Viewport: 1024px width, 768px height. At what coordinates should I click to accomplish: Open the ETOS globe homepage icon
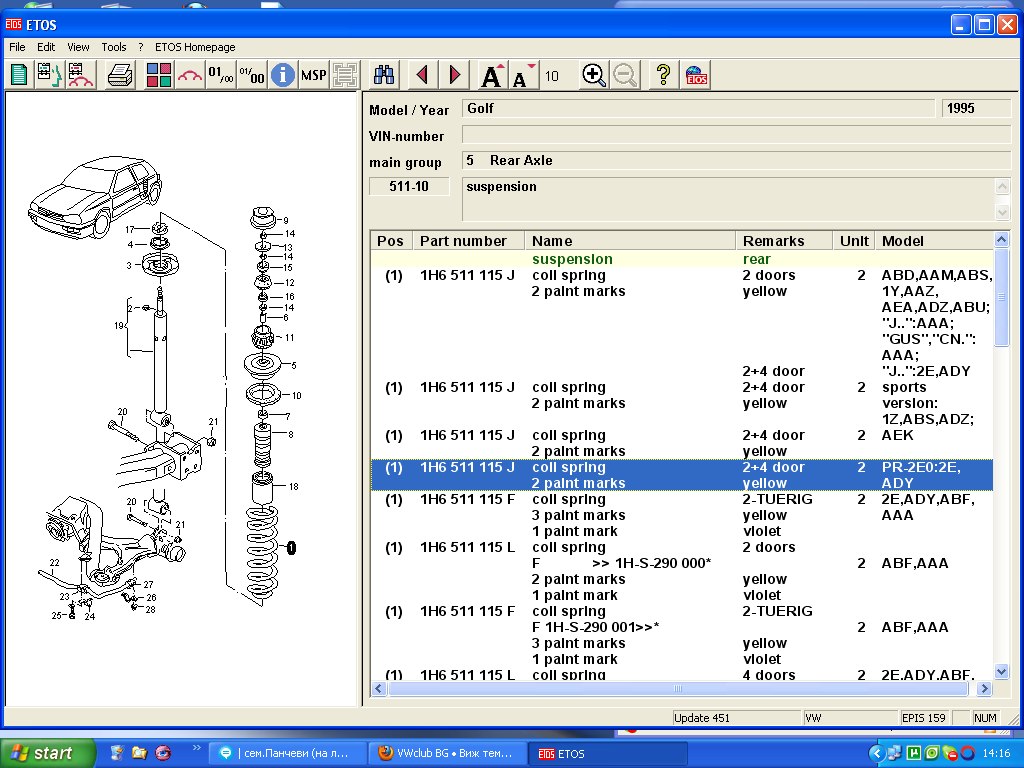(x=697, y=75)
